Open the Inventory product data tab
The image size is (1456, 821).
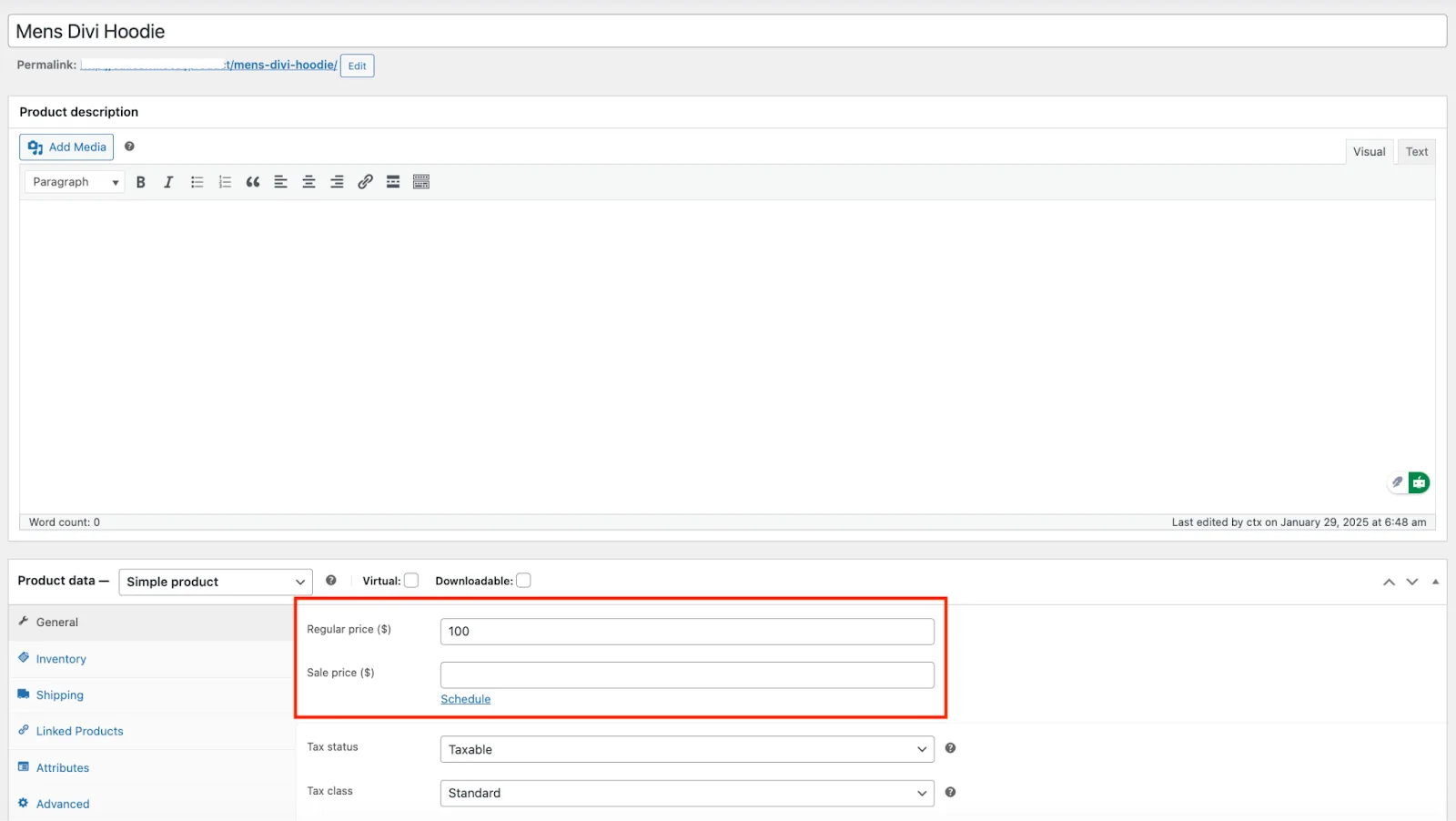(152, 659)
